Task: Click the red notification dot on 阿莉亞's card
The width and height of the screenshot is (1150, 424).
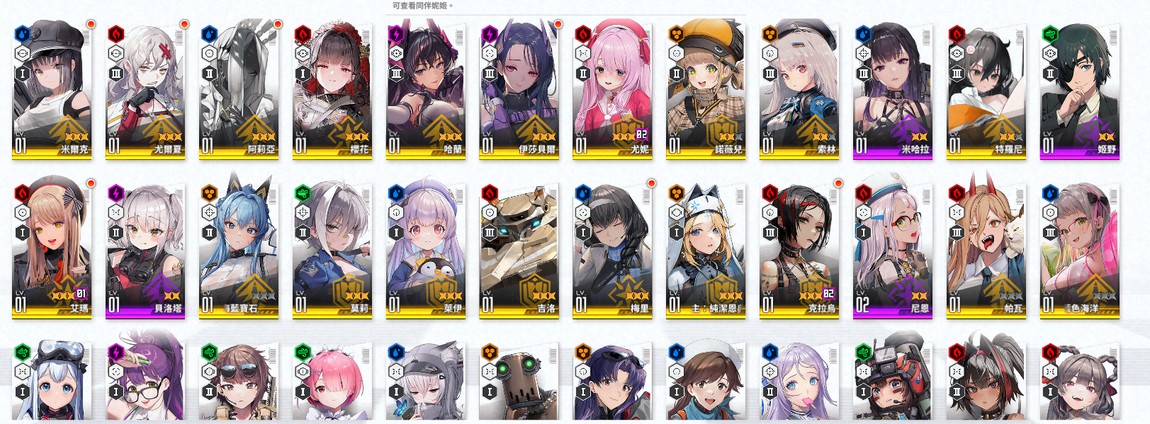Action: (x=278, y=24)
